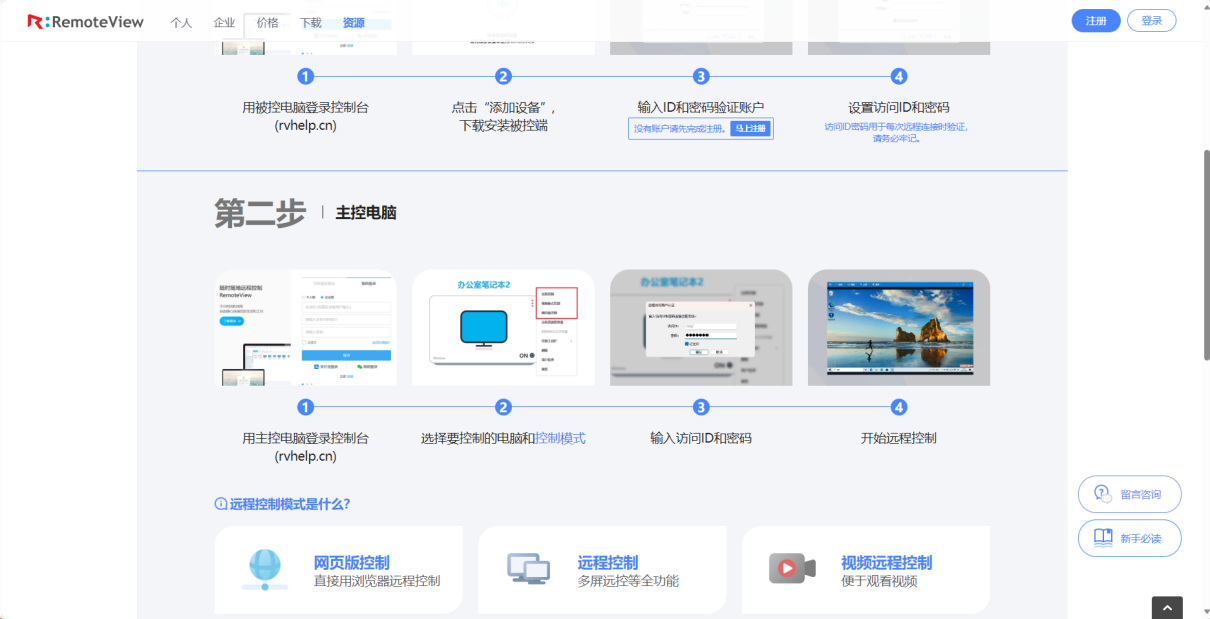Click the 点击“添加设备” caption
This screenshot has height=619, width=1210.
click(503, 107)
